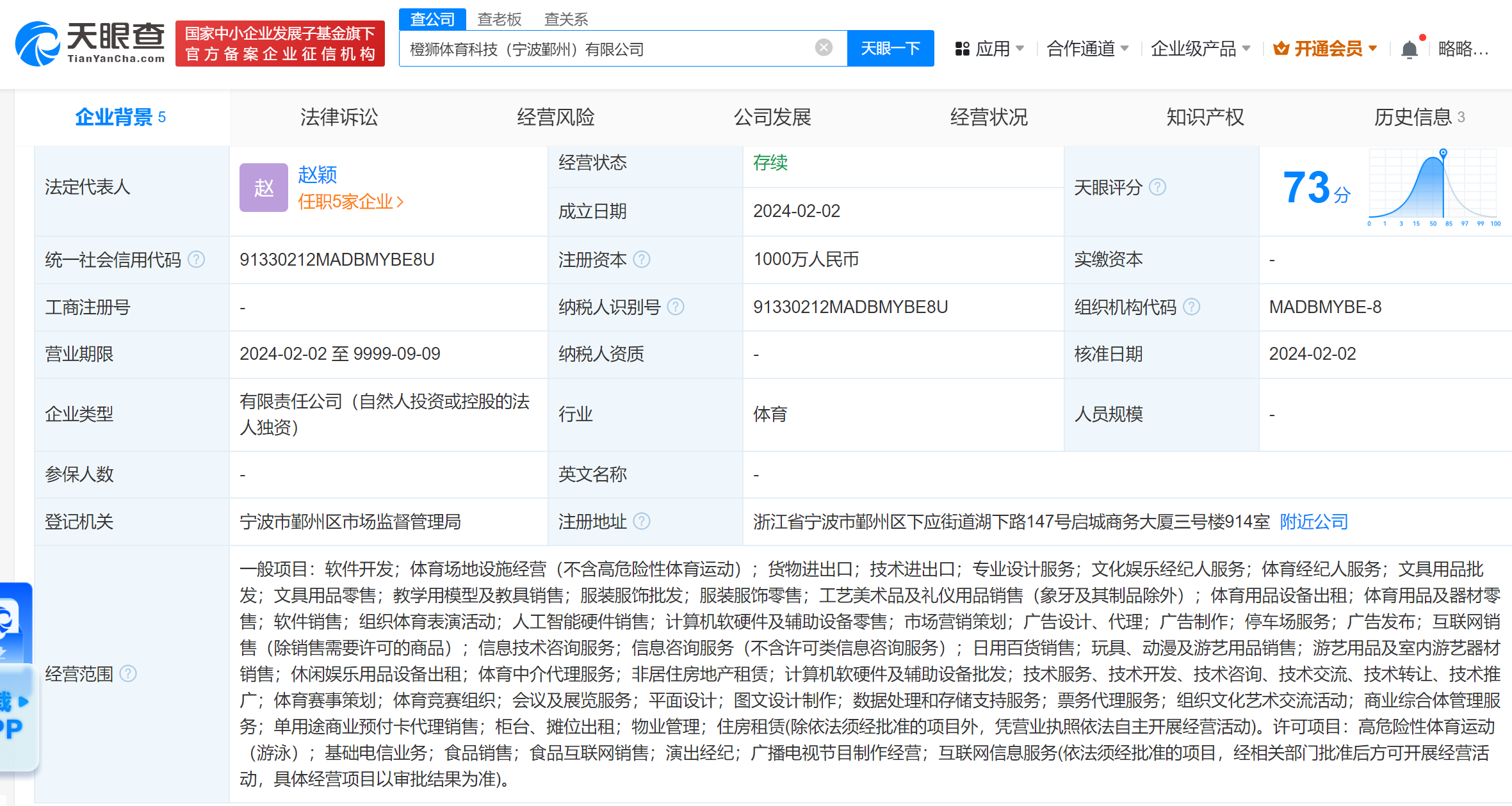Show help for 组织机构代码
This screenshot has height=806, width=1512.
pyautogui.click(x=1191, y=307)
